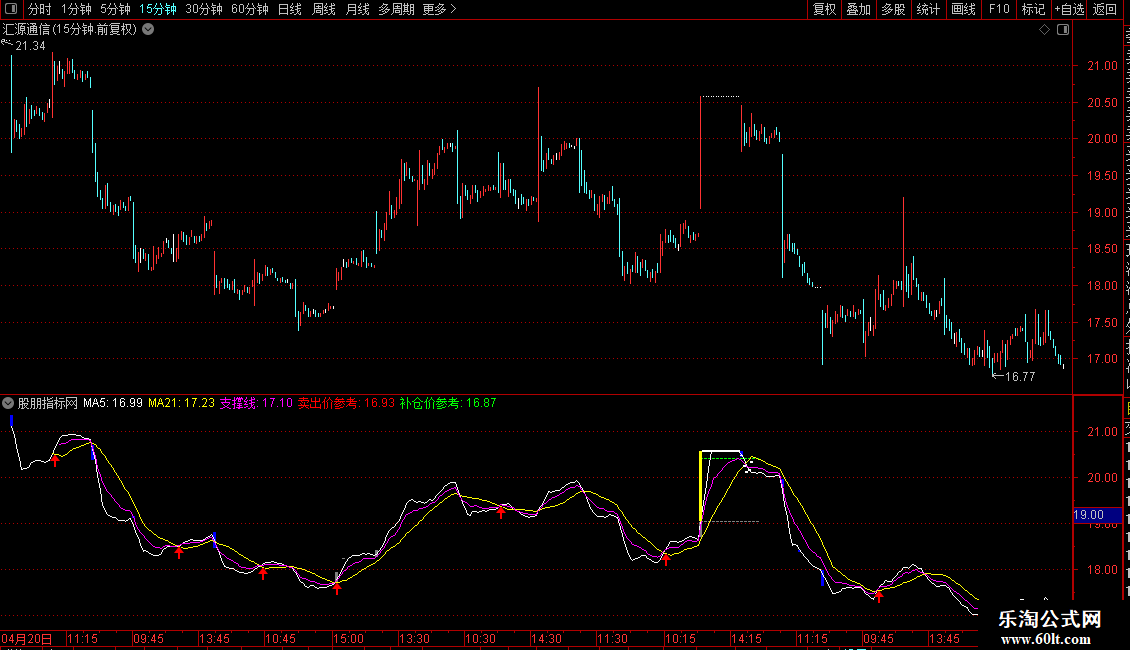Toggle the right side panel icon
Viewport: 1130px width, 650px height.
click(1063, 30)
